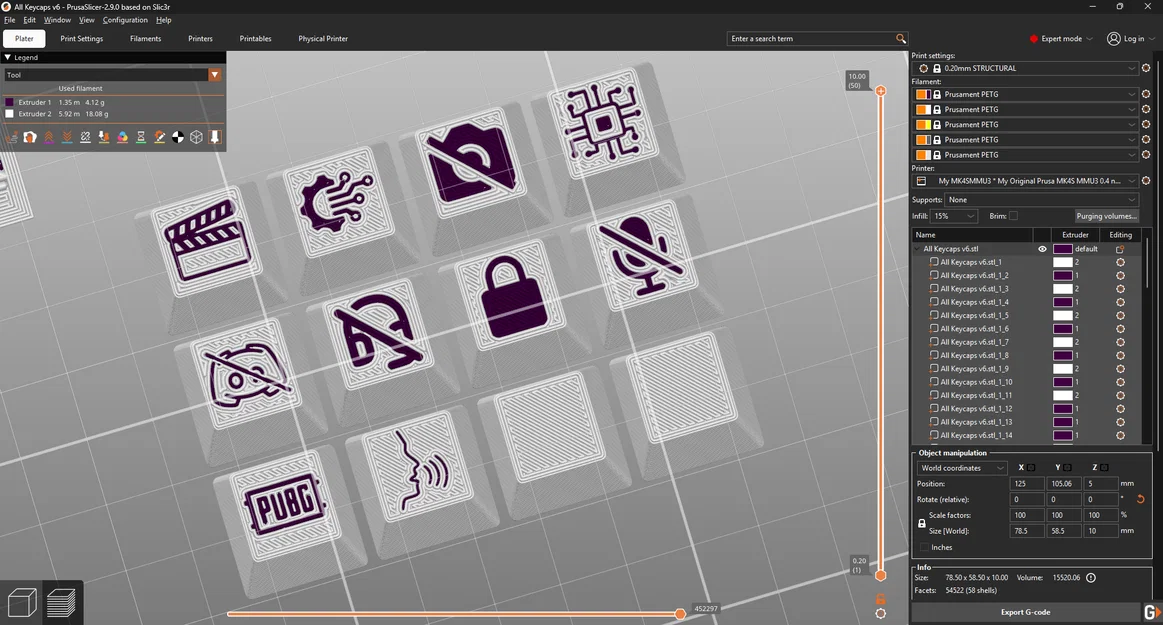This screenshot has width=1163, height=625.
Task: Open Physical Printer tab
Action: coord(323,39)
